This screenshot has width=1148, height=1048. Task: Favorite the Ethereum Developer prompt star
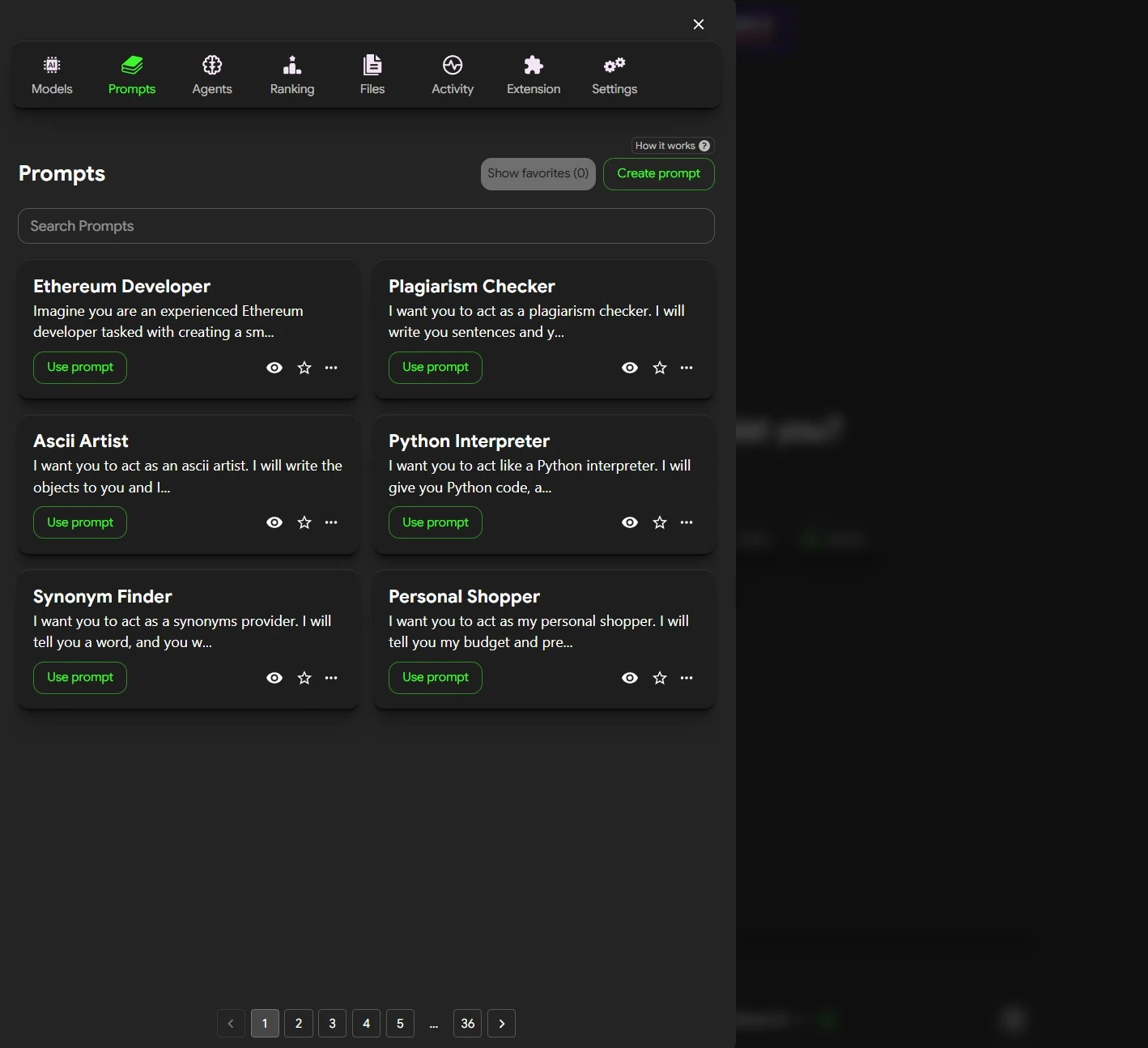coord(304,368)
